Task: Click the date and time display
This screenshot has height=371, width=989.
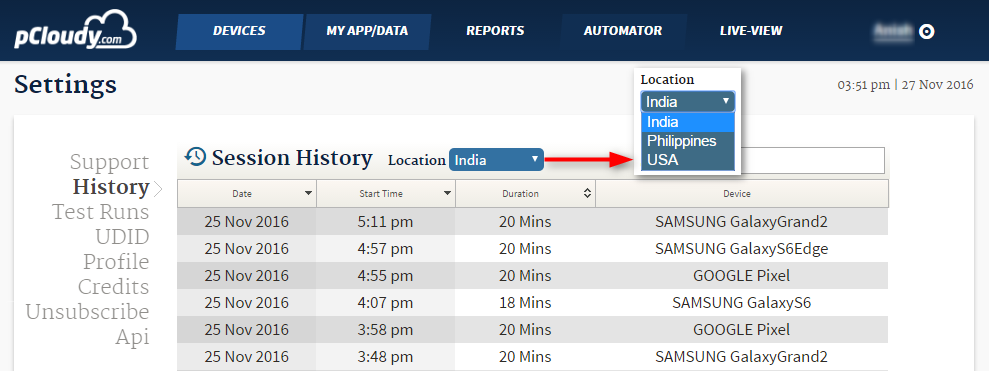Action: click(905, 85)
